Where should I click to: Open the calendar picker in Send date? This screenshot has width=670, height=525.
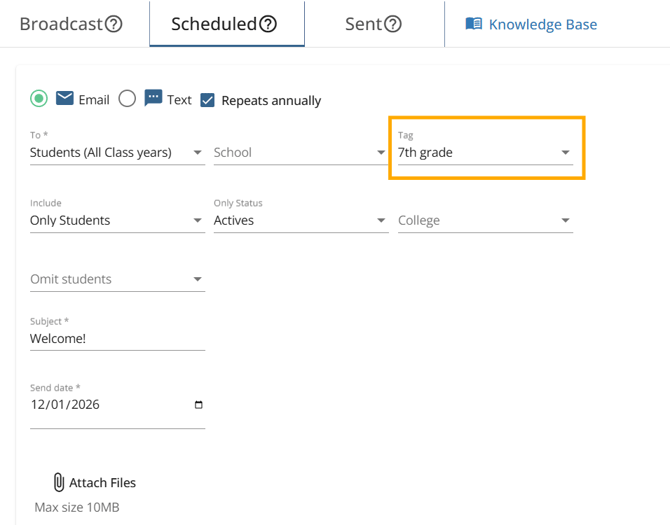coord(198,405)
